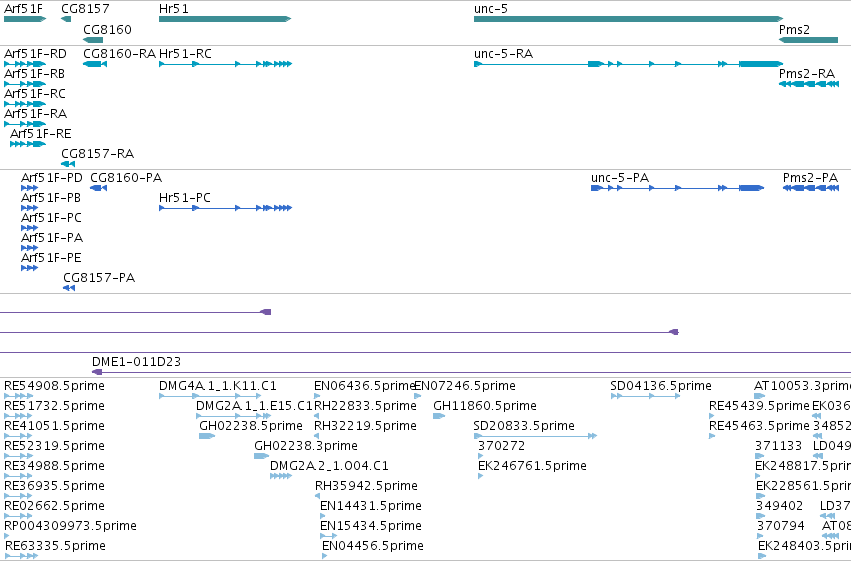Click the Arf51F-RA transcript label

coord(35,113)
